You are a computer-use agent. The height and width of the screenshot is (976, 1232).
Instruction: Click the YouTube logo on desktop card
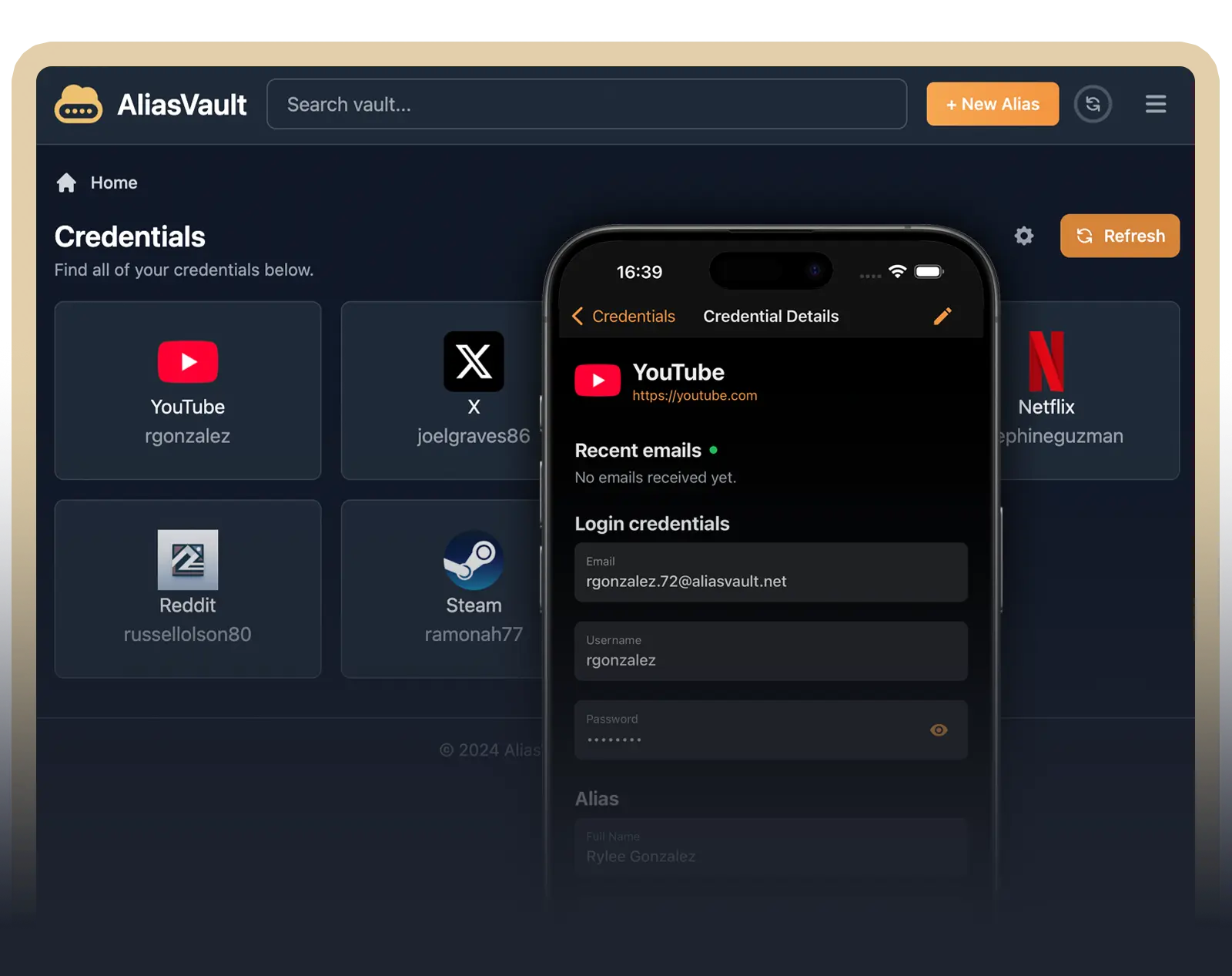[188, 361]
